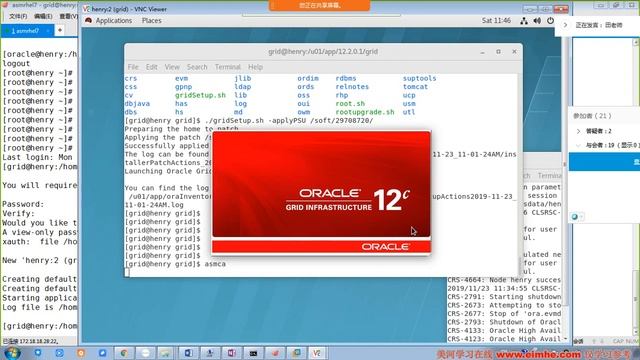Open the GNOME network status icon

pos(524,21)
